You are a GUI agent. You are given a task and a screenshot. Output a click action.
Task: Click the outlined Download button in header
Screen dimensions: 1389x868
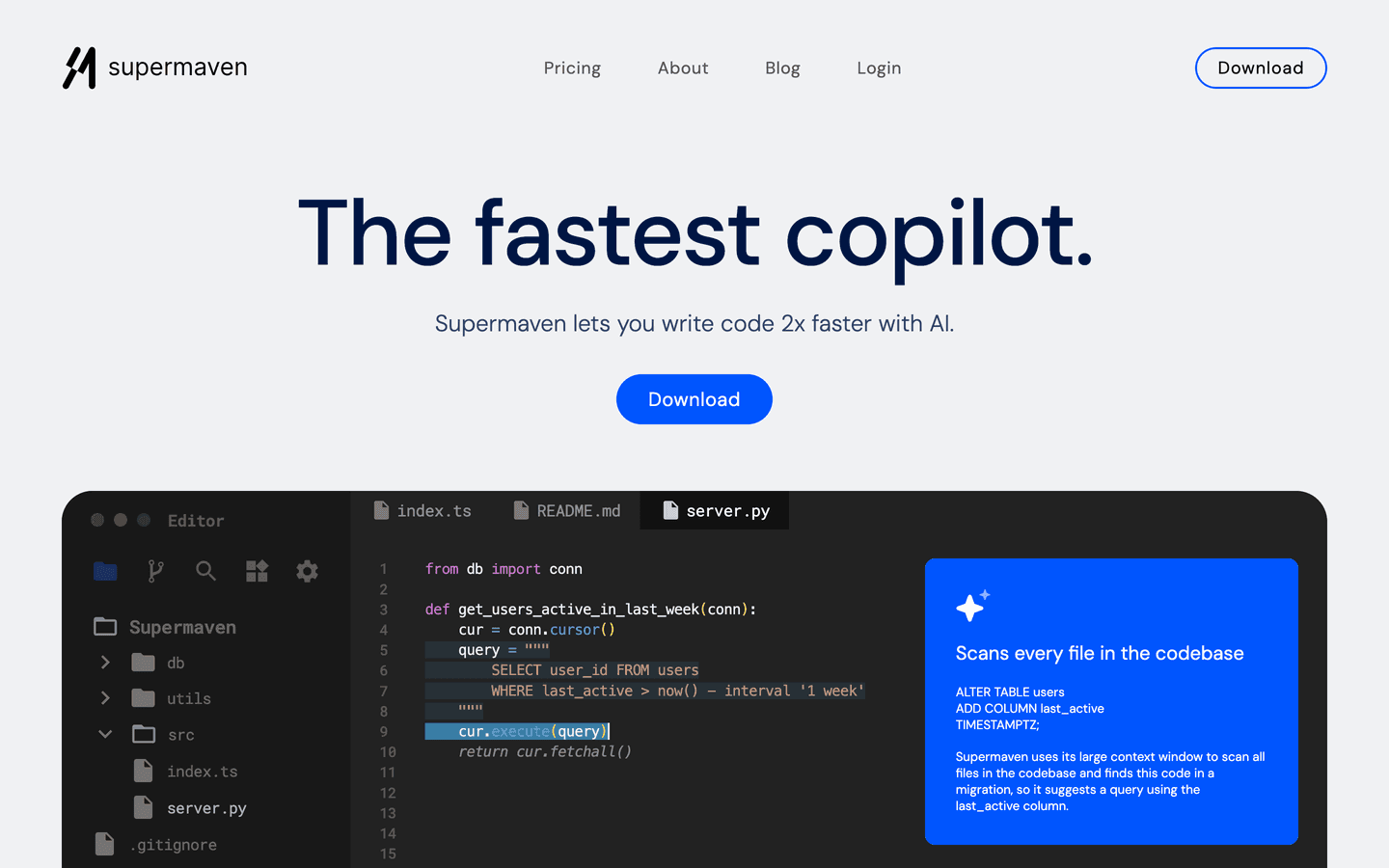pyautogui.click(x=1261, y=68)
